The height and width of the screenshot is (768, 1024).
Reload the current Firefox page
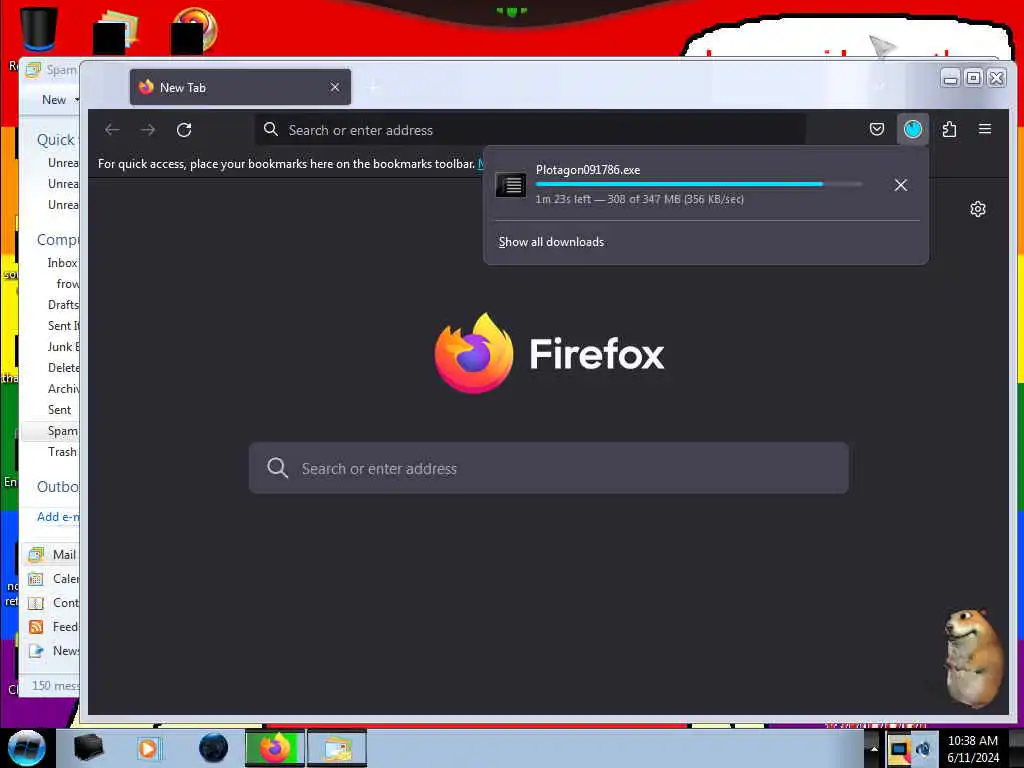click(184, 130)
